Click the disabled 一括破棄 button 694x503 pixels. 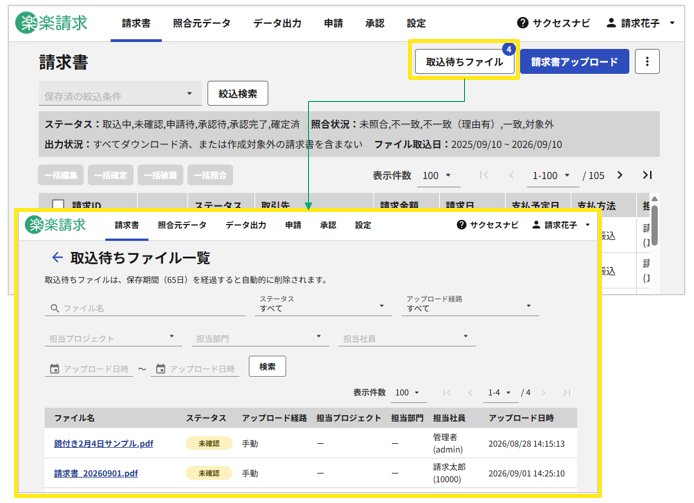click(160, 175)
